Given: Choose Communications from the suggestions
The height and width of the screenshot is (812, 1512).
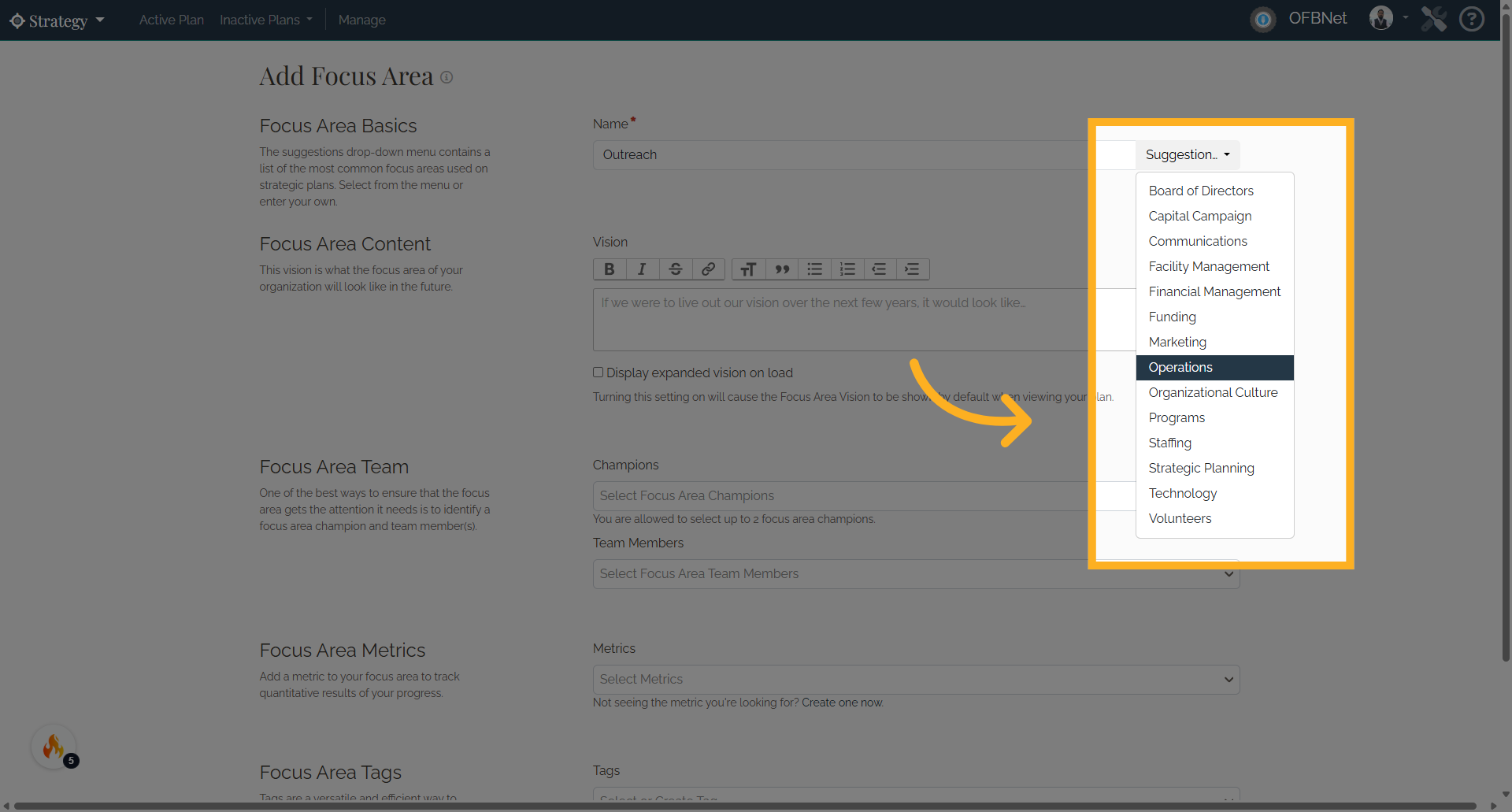Looking at the screenshot, I should (x=1214, y=241).
